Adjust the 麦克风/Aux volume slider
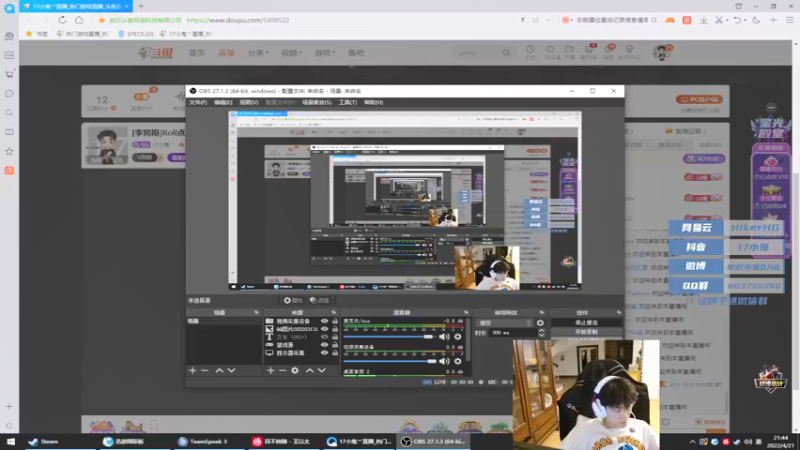 click(390, 336)
